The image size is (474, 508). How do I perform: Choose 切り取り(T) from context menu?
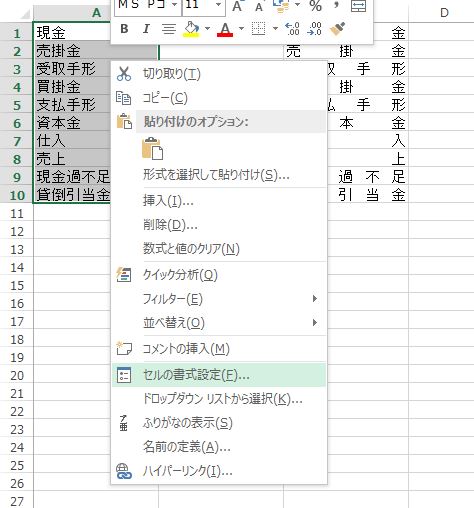point(219,74)
